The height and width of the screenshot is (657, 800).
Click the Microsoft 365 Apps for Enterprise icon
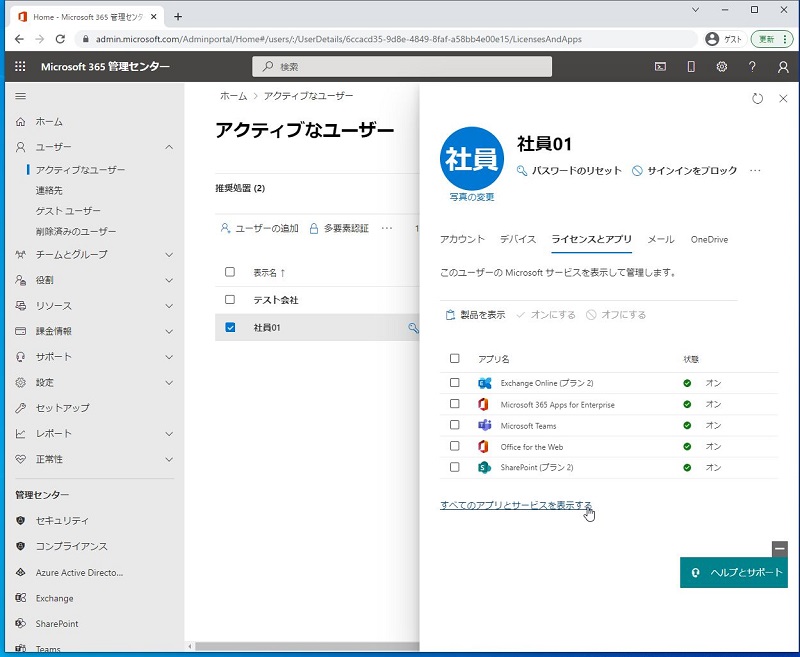[483, 405]
